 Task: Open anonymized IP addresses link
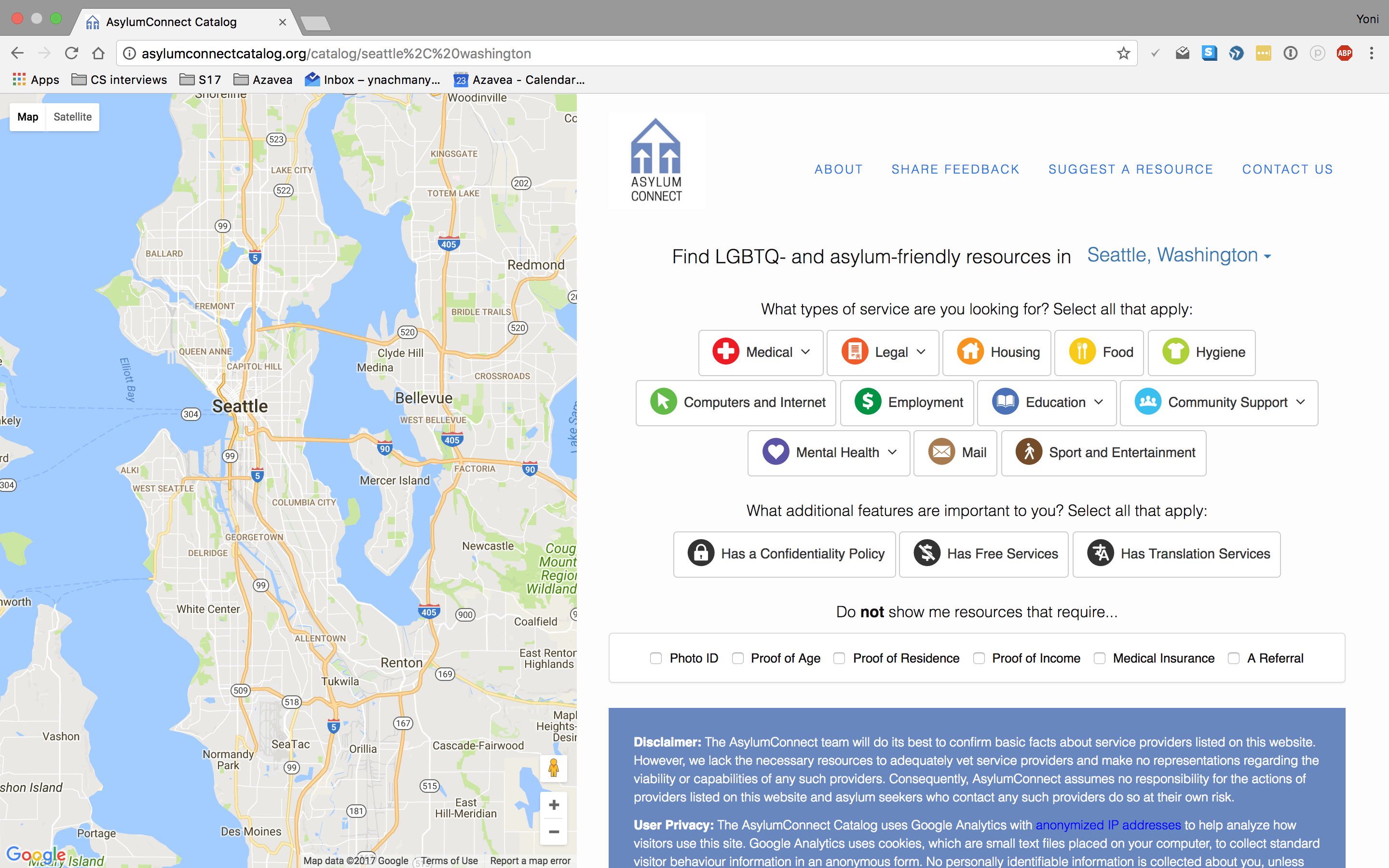tap(1108, 825)
